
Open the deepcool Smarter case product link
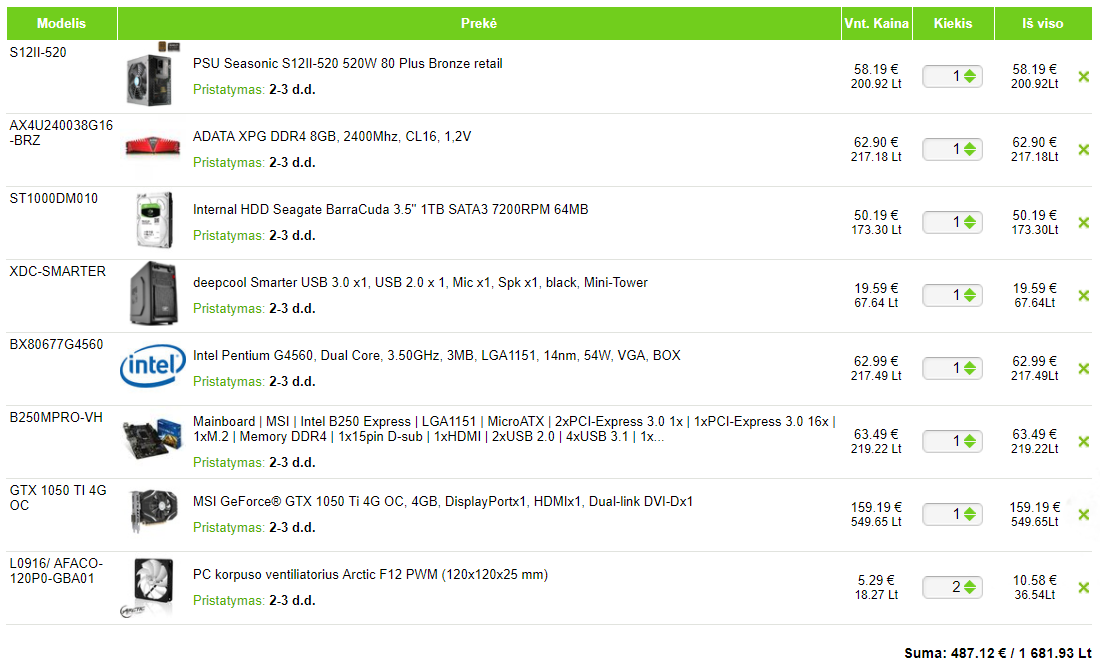click(x=420, y=282)
